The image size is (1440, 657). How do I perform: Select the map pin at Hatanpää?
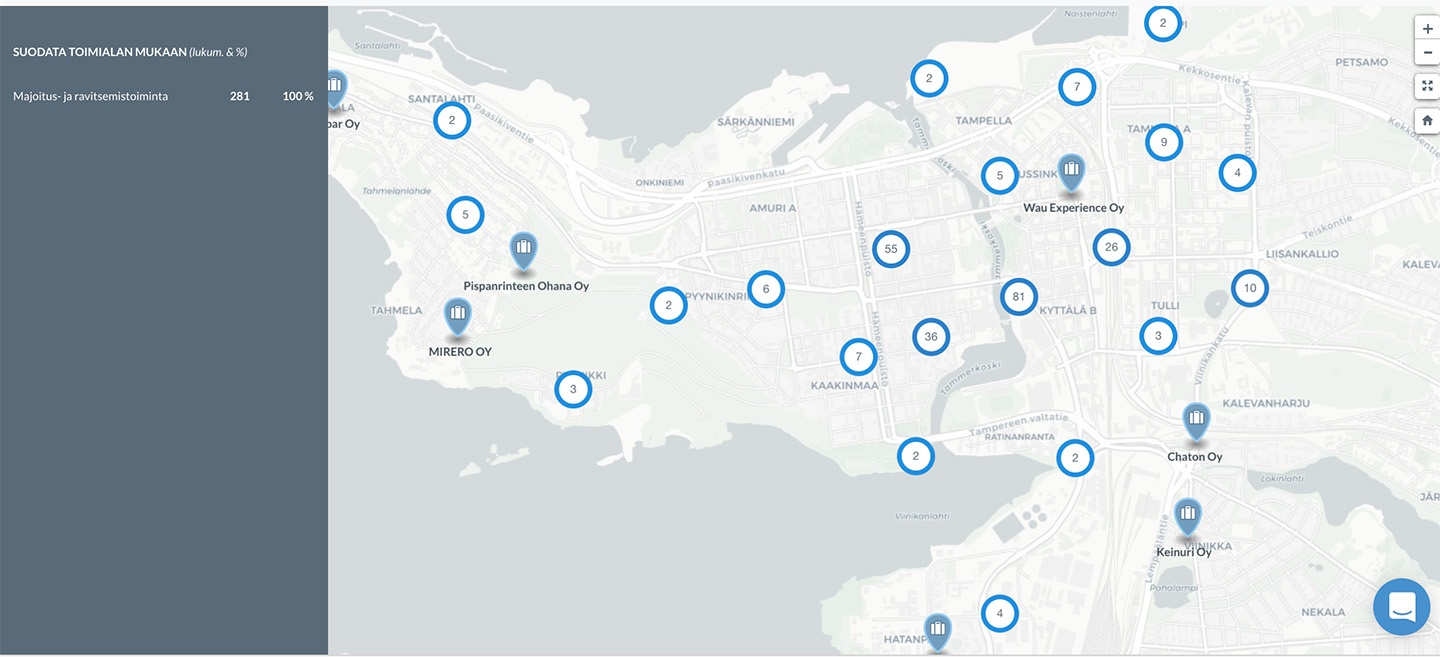click(x=937, y=631)
